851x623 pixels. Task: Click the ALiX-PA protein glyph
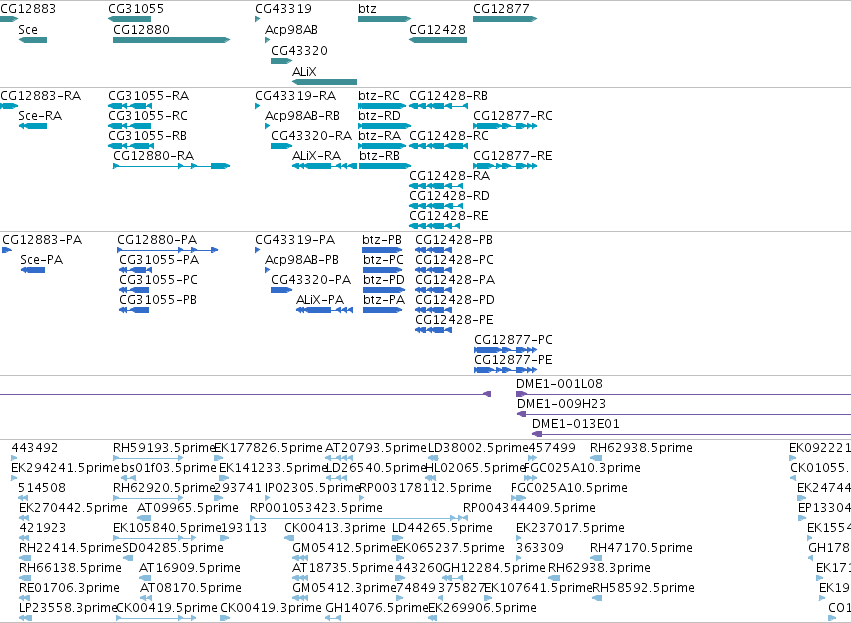pyautogui.click(x=325, y=310)
